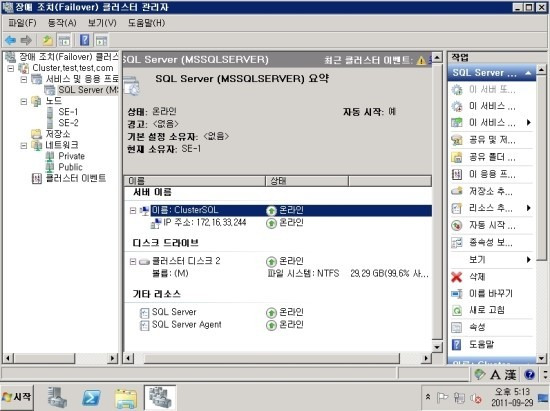
Task: Collapse the 노드 tree node
Action: (24, 101)
